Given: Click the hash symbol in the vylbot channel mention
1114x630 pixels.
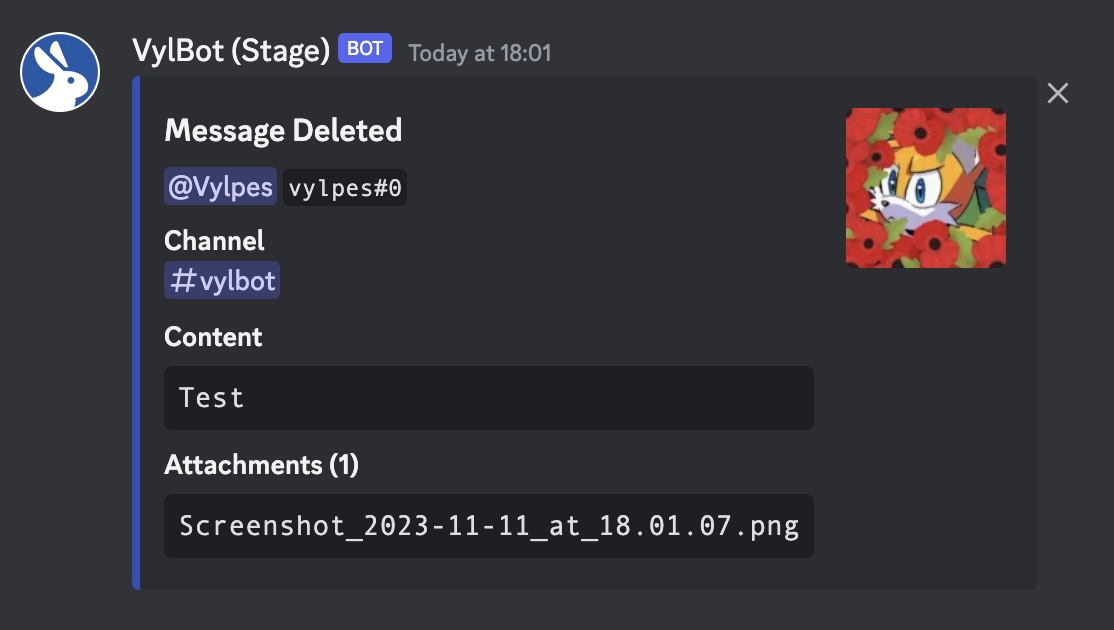Looking at the screenshot, I should [183, 281].
